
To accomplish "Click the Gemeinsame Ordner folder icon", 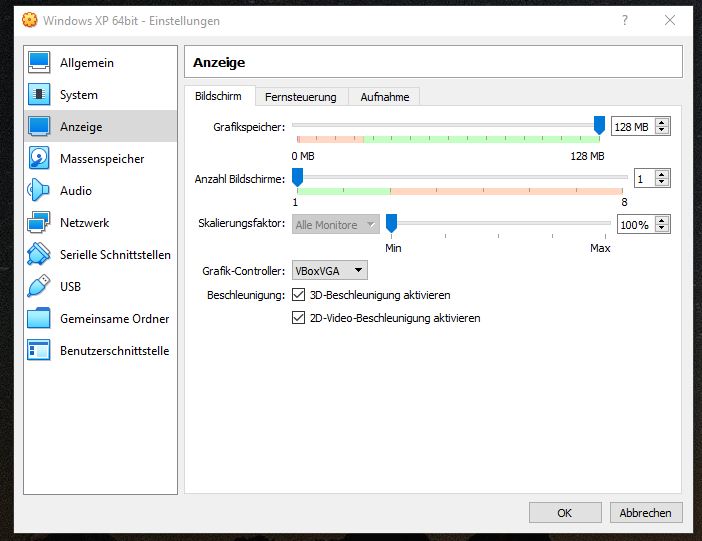I will [39, 318].
